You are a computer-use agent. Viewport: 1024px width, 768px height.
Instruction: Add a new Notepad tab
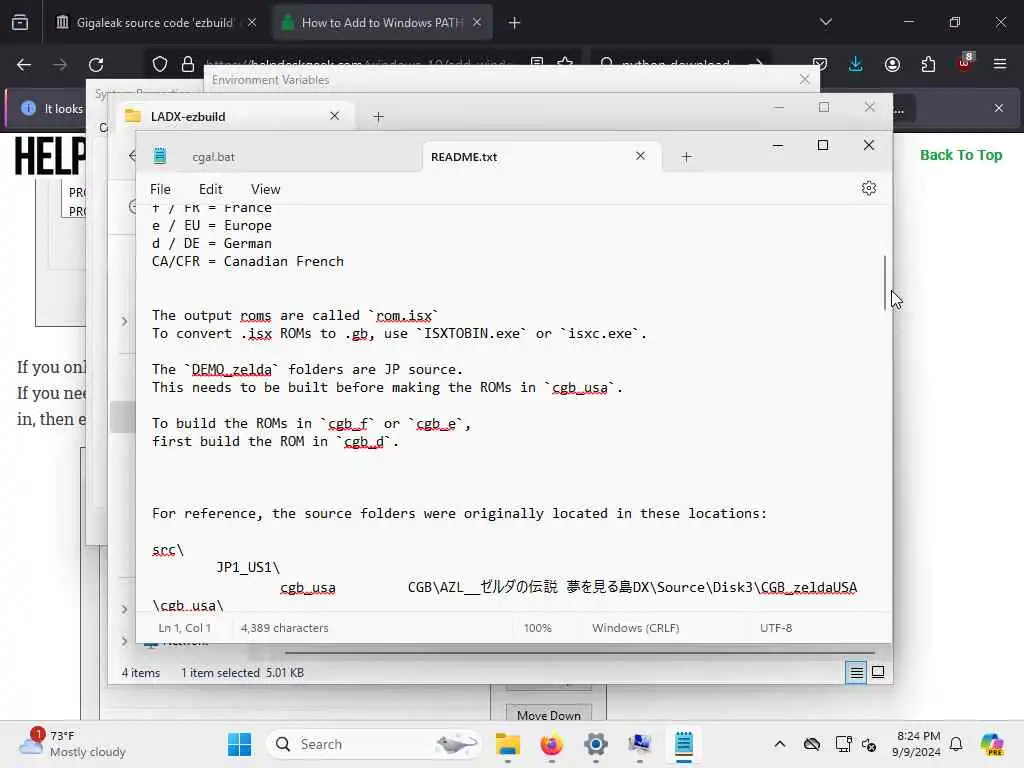686,157
